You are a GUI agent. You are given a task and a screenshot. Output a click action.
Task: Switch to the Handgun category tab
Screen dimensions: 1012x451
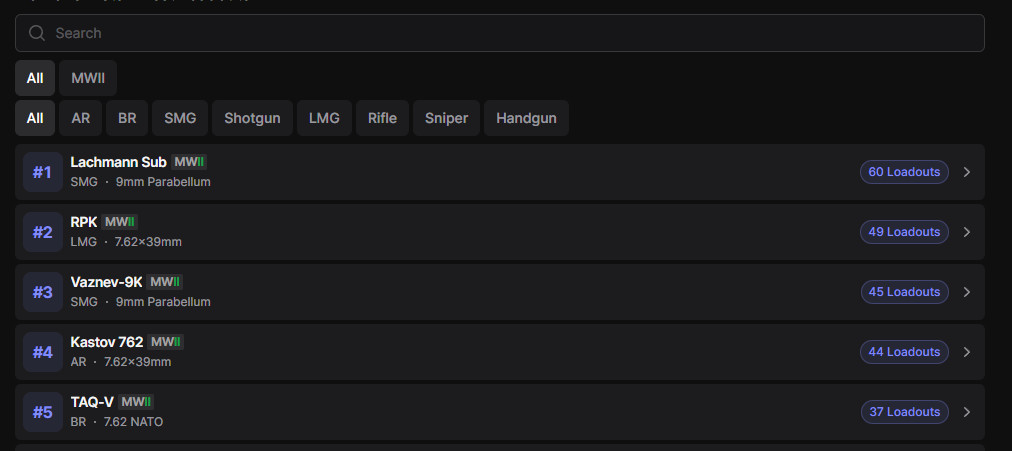(526, 118)
